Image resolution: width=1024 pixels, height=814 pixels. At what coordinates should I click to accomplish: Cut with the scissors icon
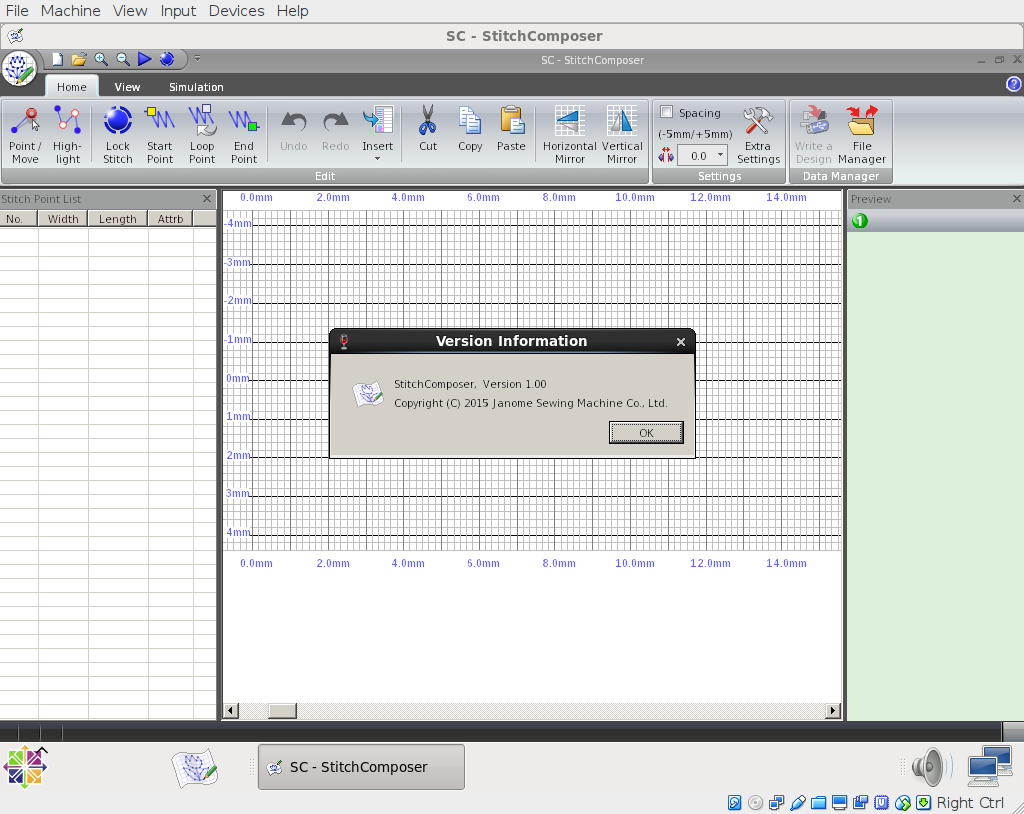tap(428, 120)
